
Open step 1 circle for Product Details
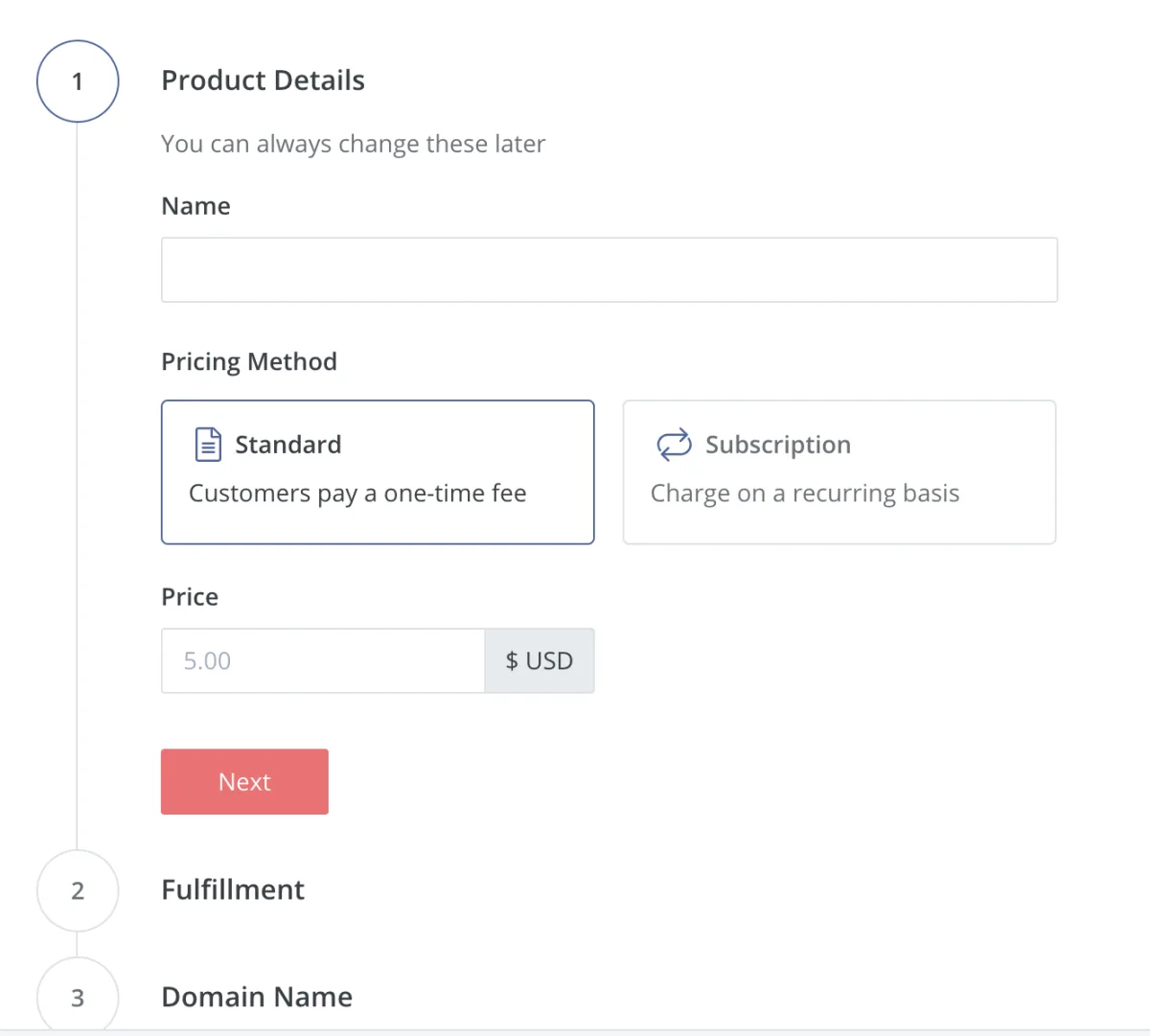click(78, 81)
